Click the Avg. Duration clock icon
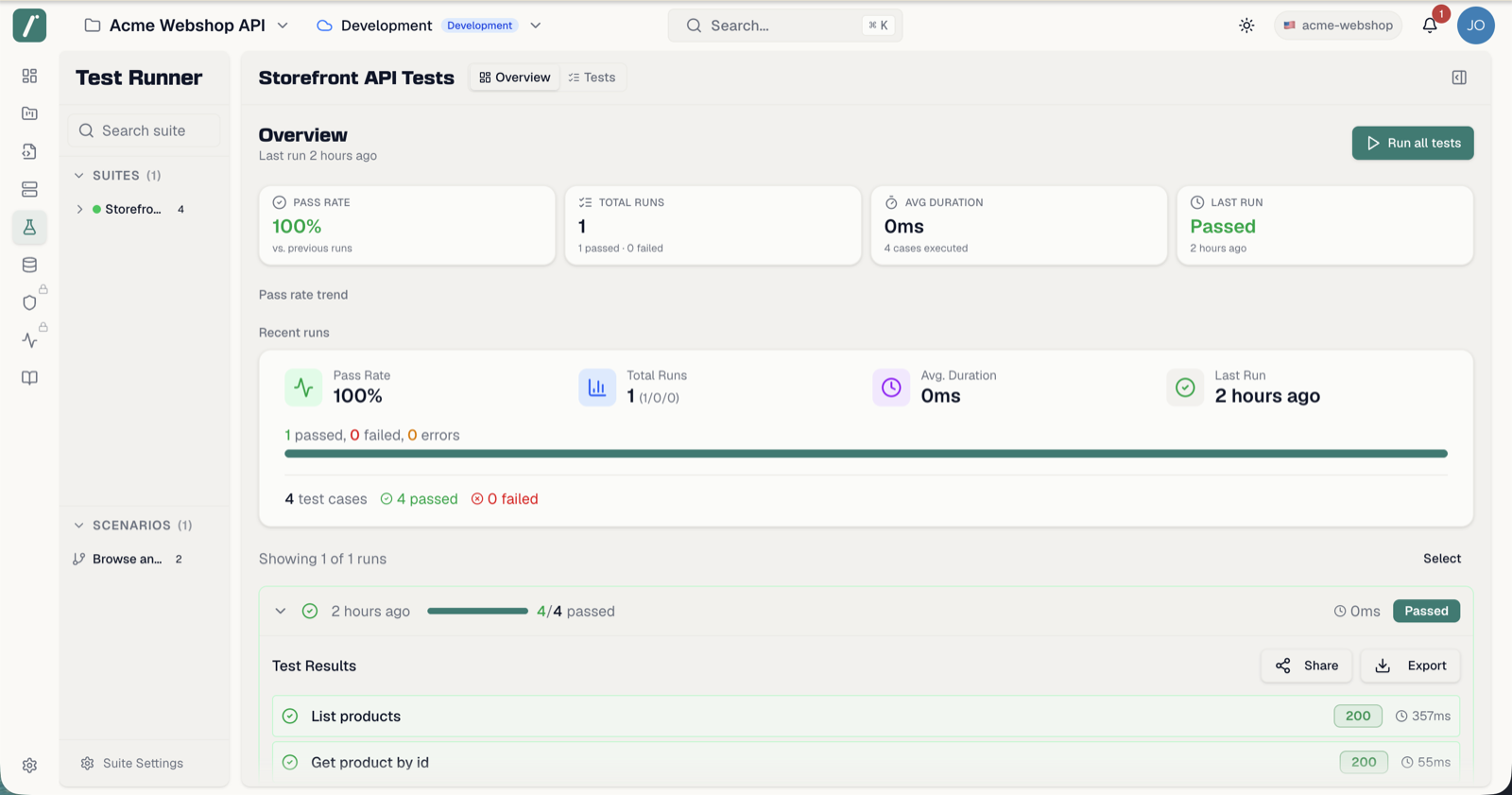Image resolution: width=1512 pixels, height=795 pixels. 891,387
